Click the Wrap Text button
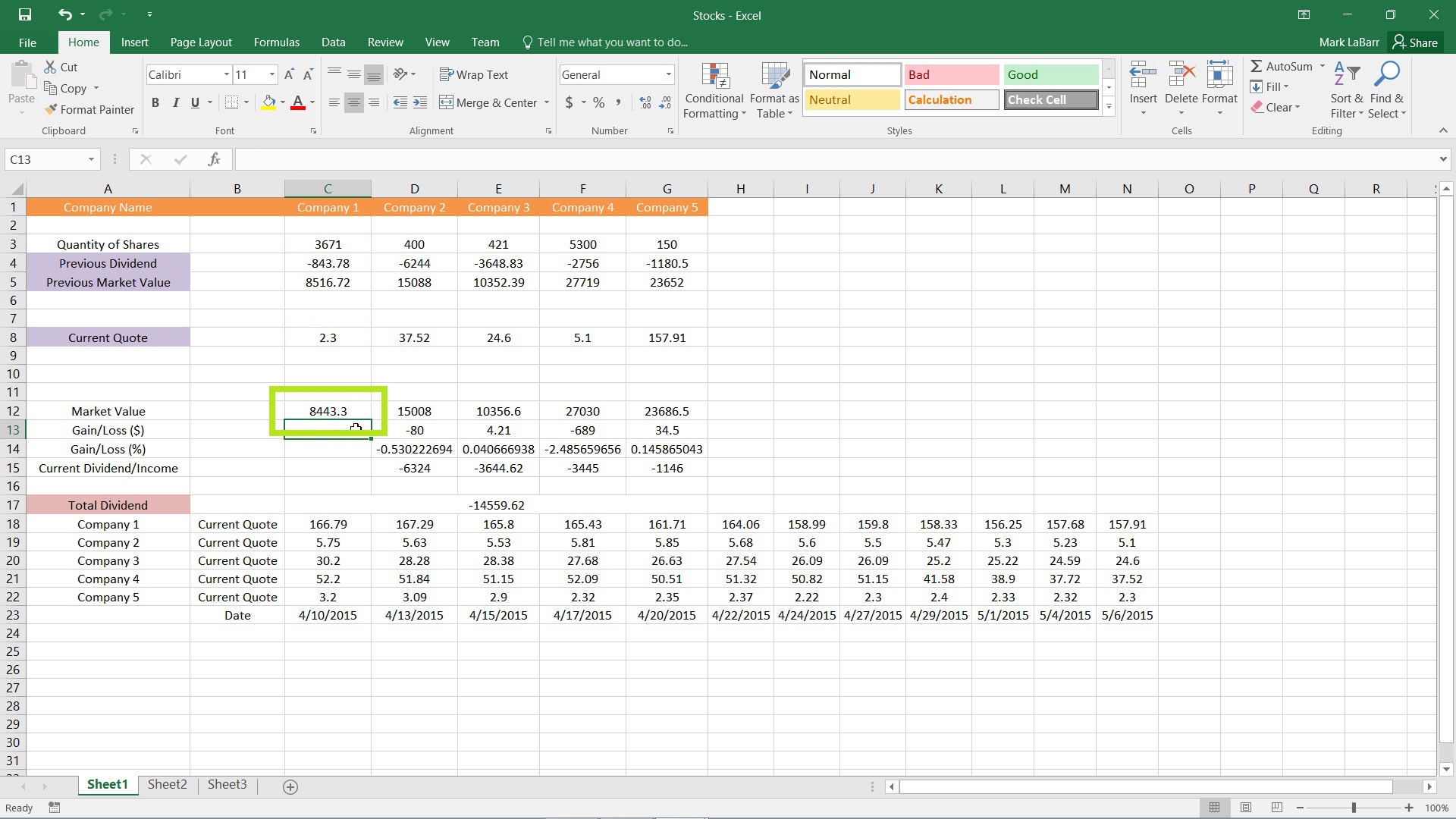Image resolution: width=1456 pixels, height=819 pixels. (479, 74)
